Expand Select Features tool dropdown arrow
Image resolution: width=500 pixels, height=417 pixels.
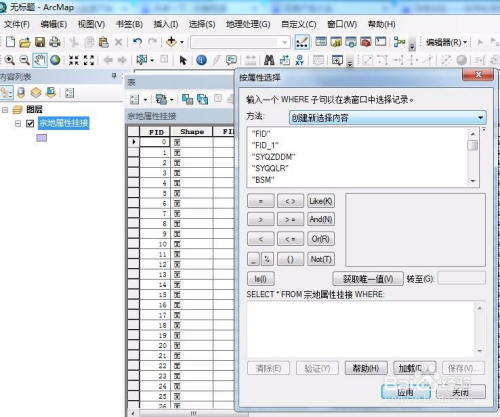152,60
